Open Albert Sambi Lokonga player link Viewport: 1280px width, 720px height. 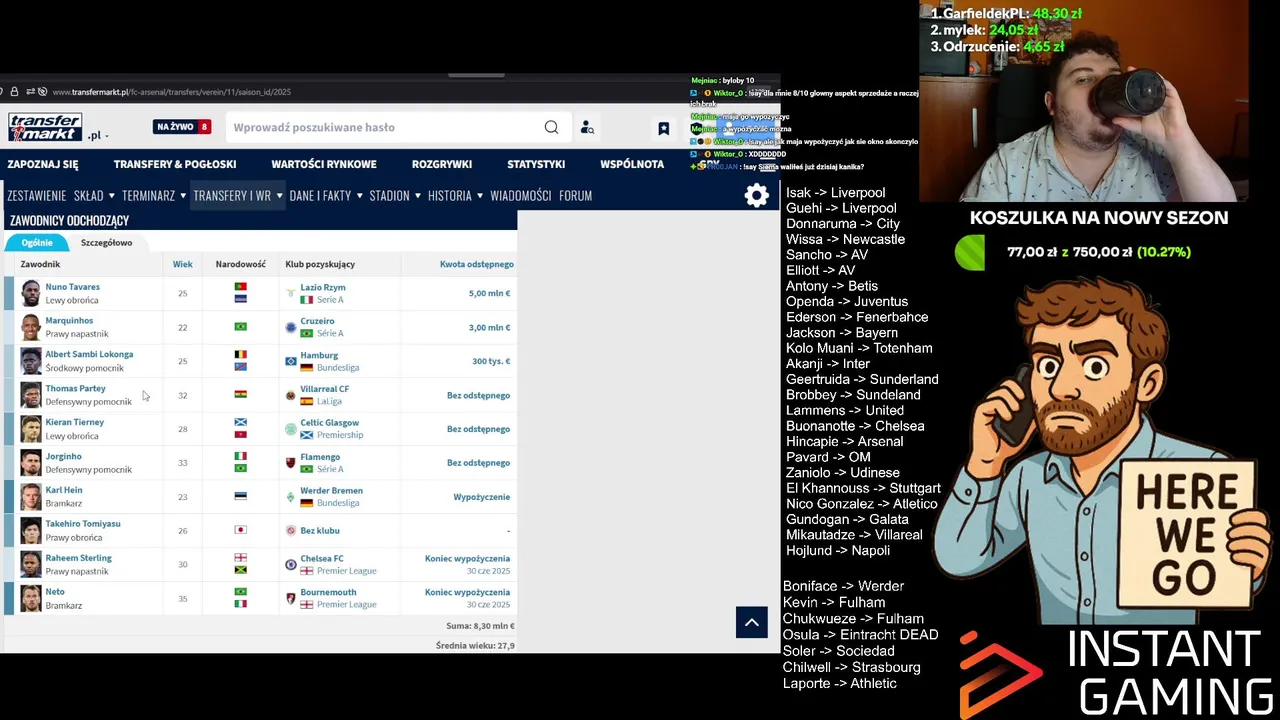89,354
